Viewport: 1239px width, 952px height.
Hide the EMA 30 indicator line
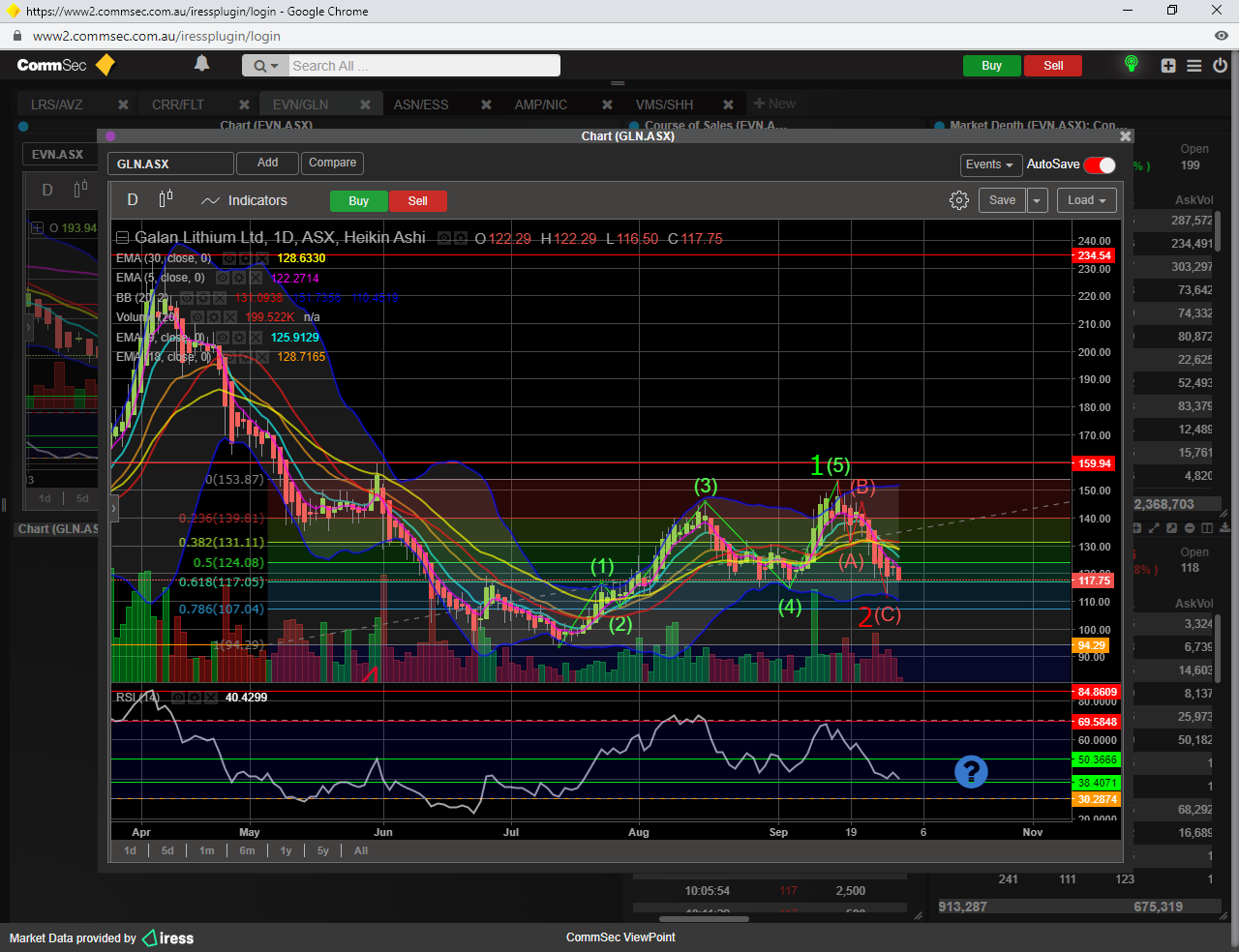coord(228,258)
